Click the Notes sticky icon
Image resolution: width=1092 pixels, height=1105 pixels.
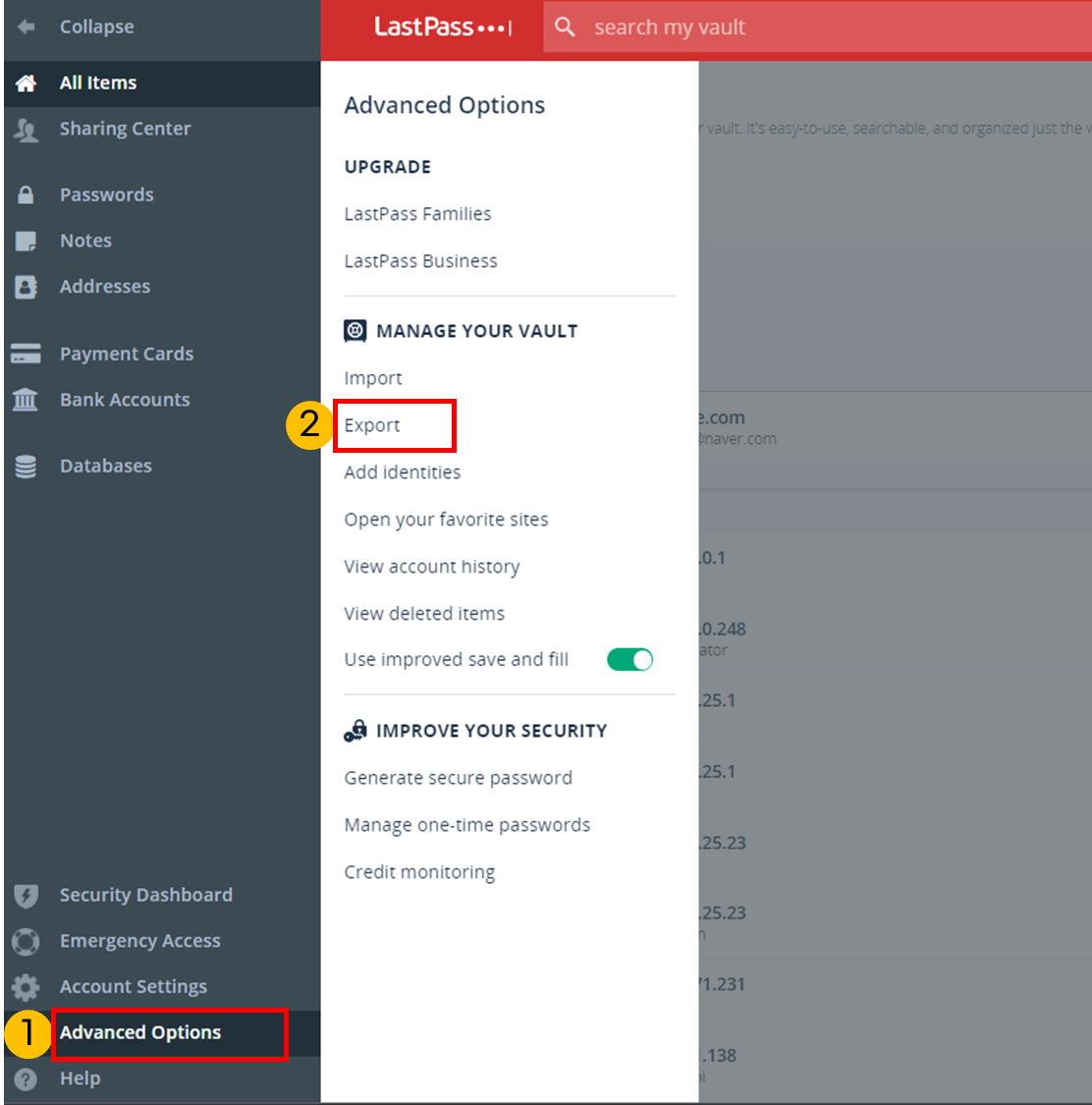click(x=27, y=241)
